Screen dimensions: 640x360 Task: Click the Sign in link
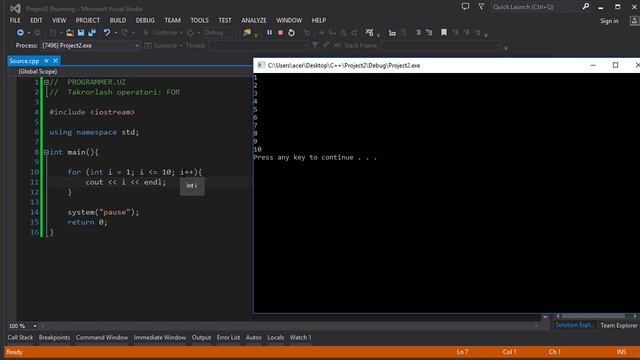609,21
